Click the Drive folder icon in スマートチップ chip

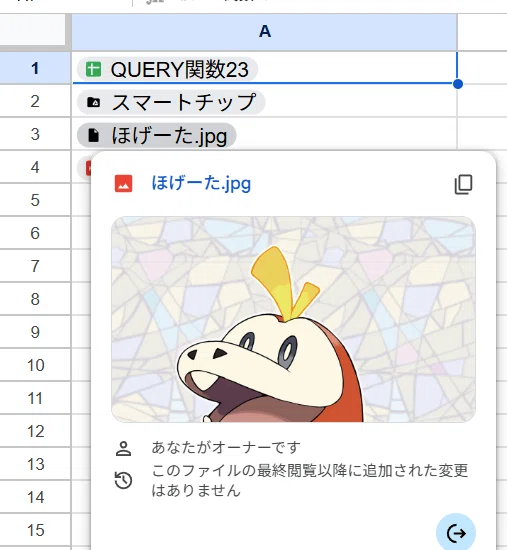click(93, 102)
